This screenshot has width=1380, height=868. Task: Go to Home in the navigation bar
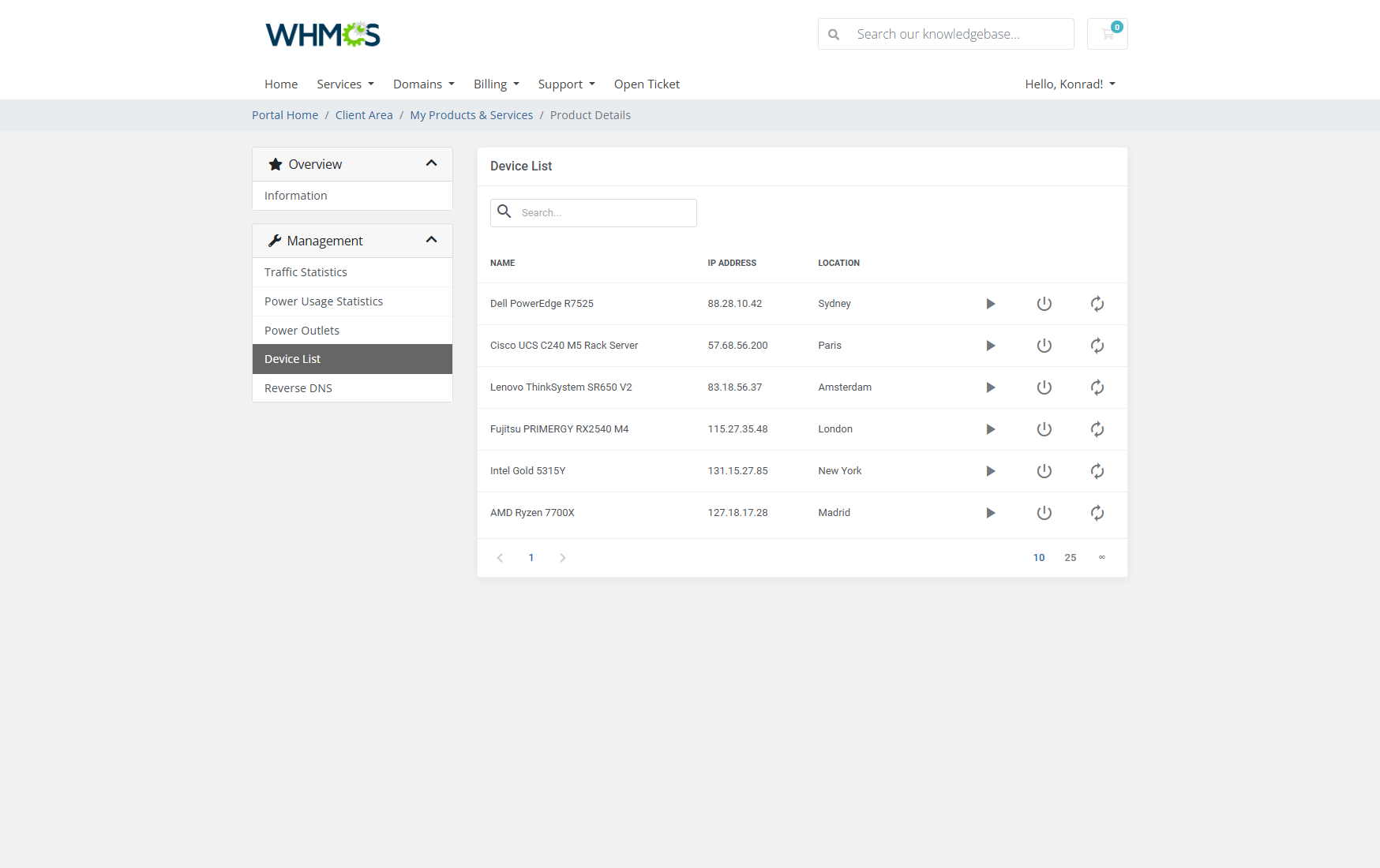281,84
